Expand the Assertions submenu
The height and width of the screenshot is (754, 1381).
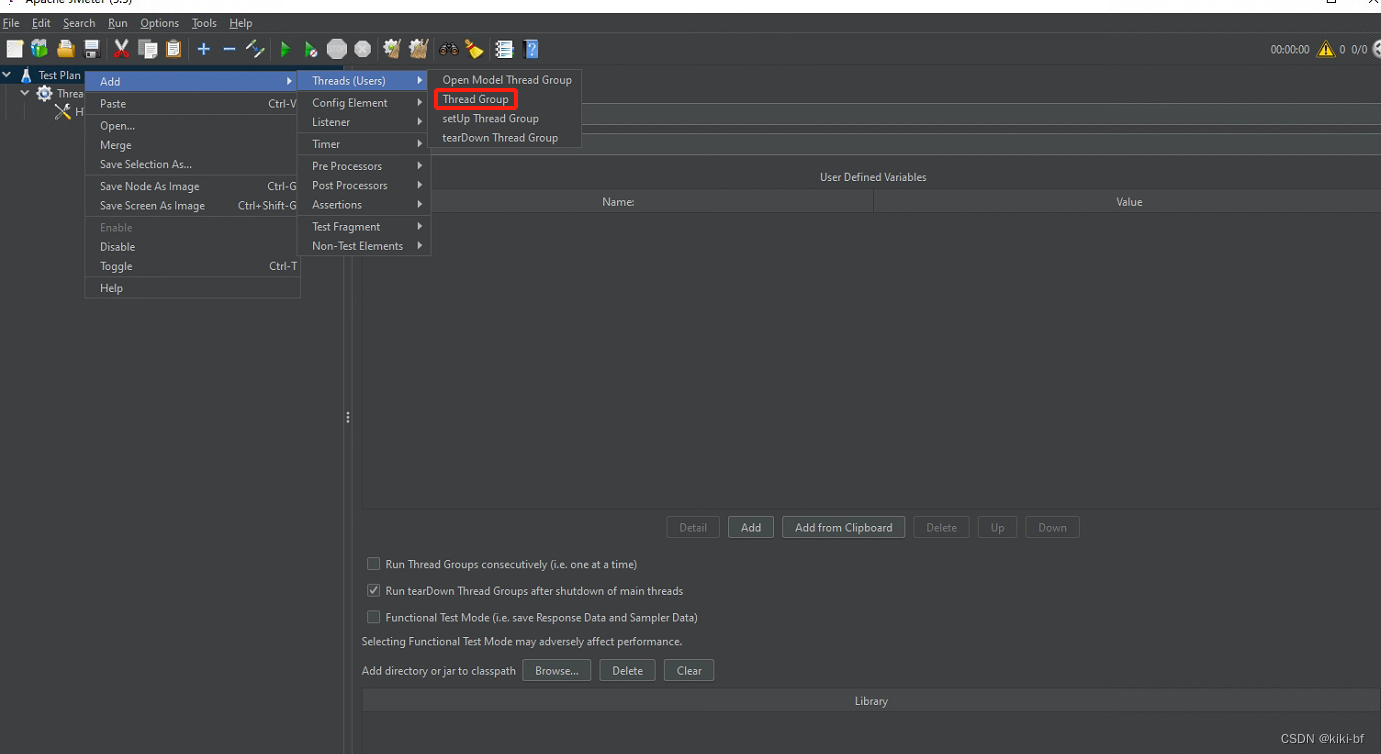tap(364, 205)
